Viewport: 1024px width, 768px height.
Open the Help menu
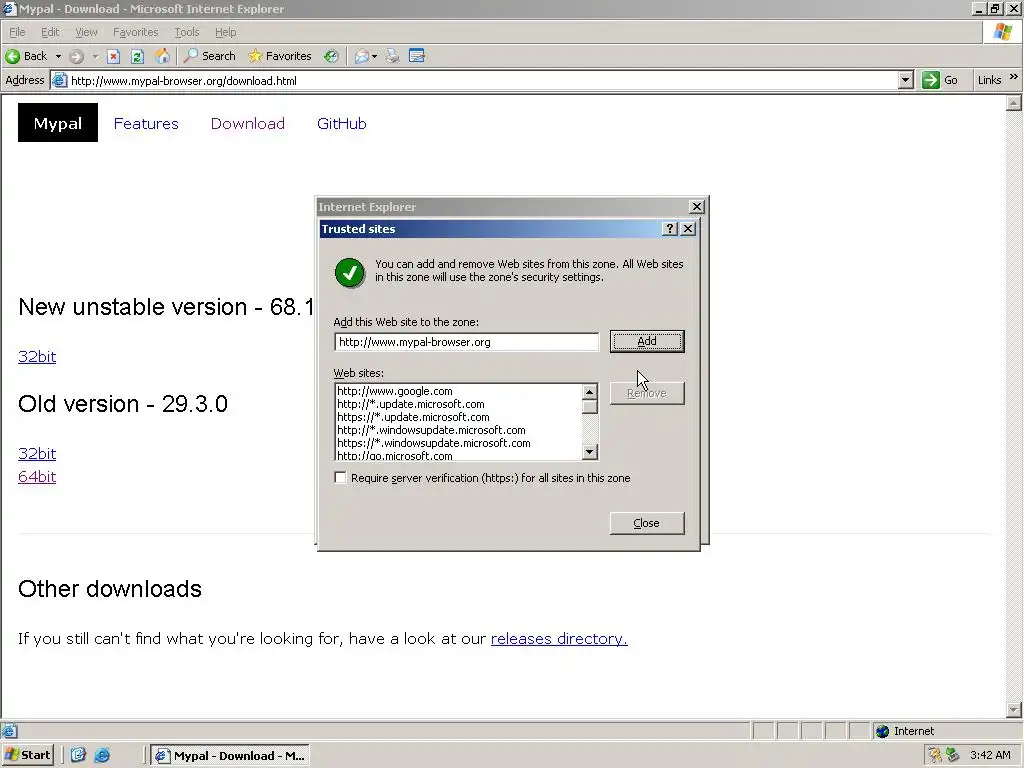pyautogui.click(x=225, y=32)
